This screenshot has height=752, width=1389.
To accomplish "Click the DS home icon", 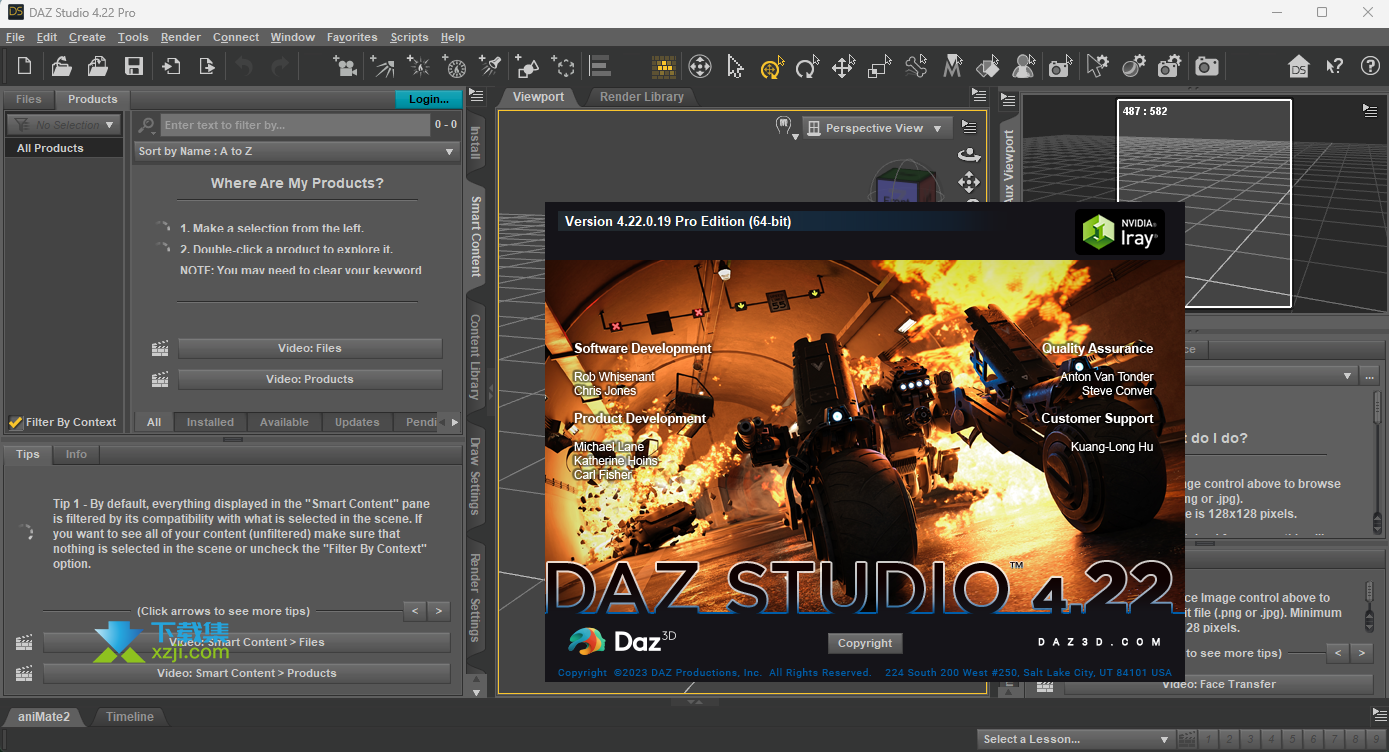I will (x=1298, y=67).
